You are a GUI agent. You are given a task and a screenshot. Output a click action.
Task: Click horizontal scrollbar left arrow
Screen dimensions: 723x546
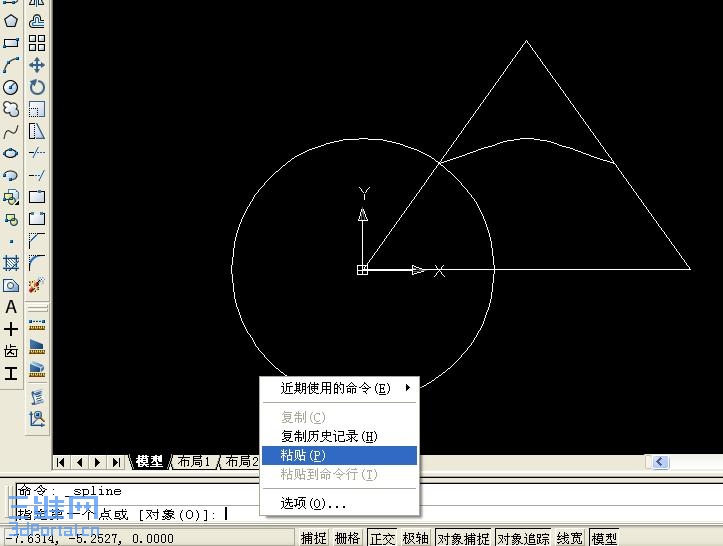pos(660,462)
